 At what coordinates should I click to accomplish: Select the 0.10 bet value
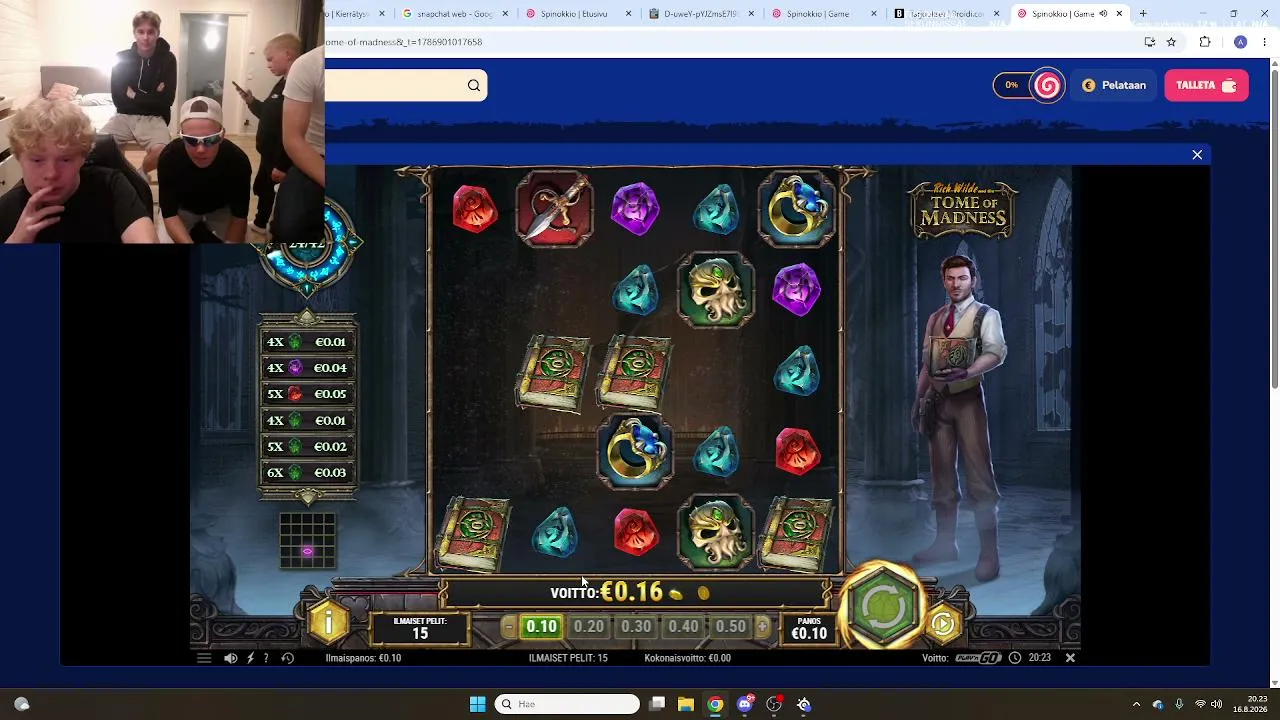click(x=541, y=627)
